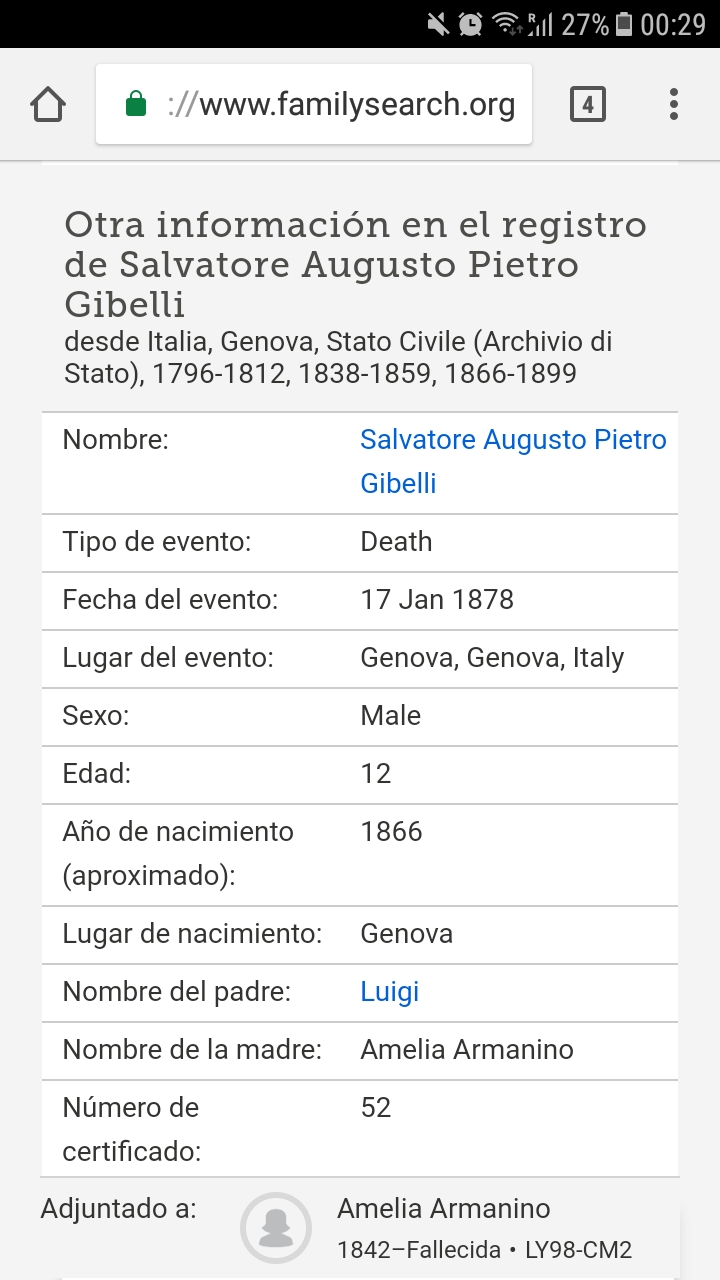Tap the certificate number 52 value
This screenshot has height=1280, width=720.
click(376, 1108)
